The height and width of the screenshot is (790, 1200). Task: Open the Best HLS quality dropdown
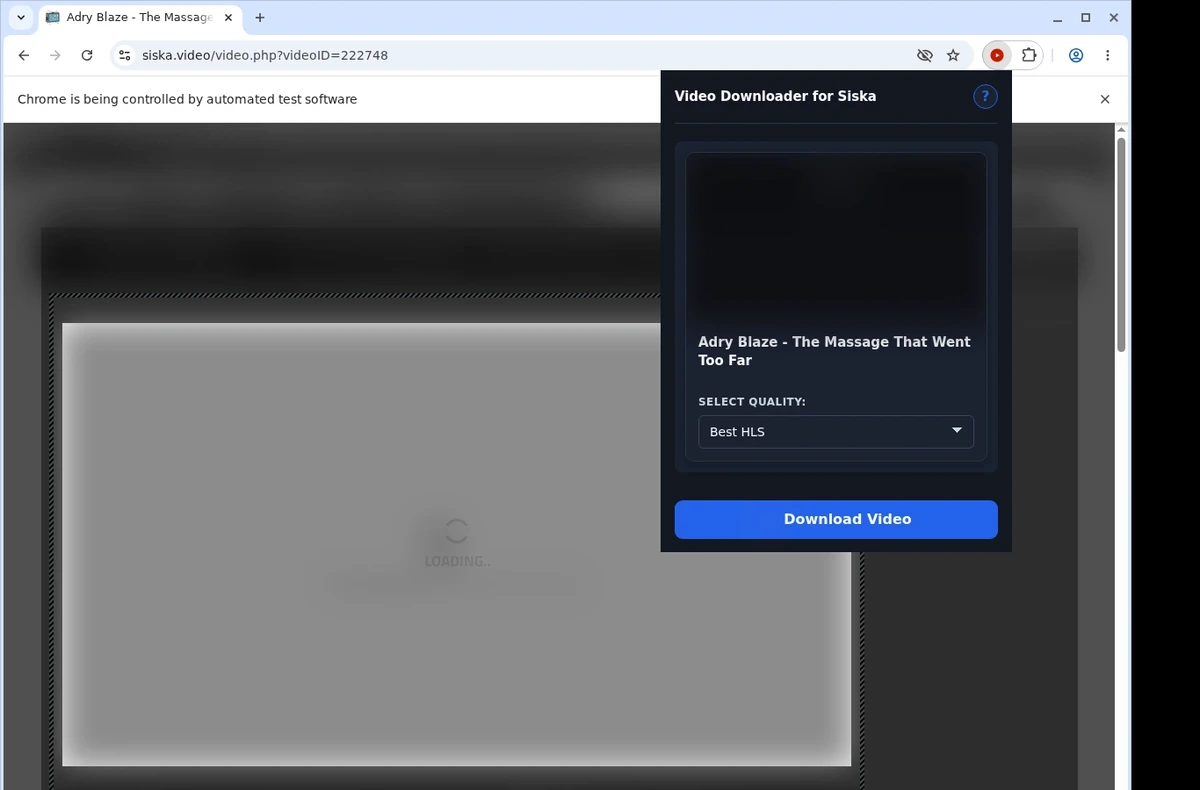click(x=836, y=432)
